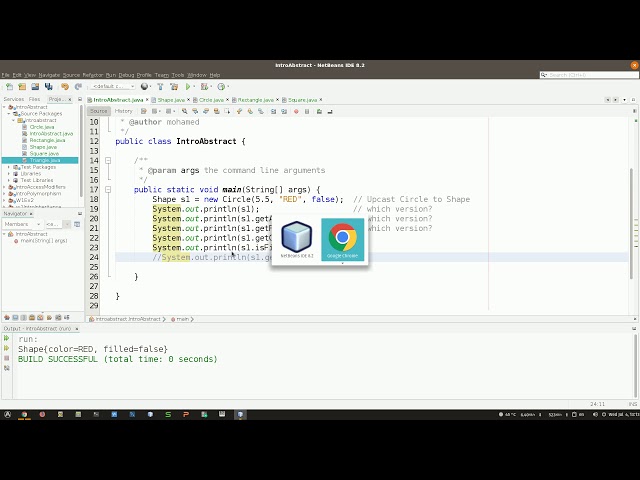
Task: Toggle the red macro recording button
Action: [x=296, y=111]
